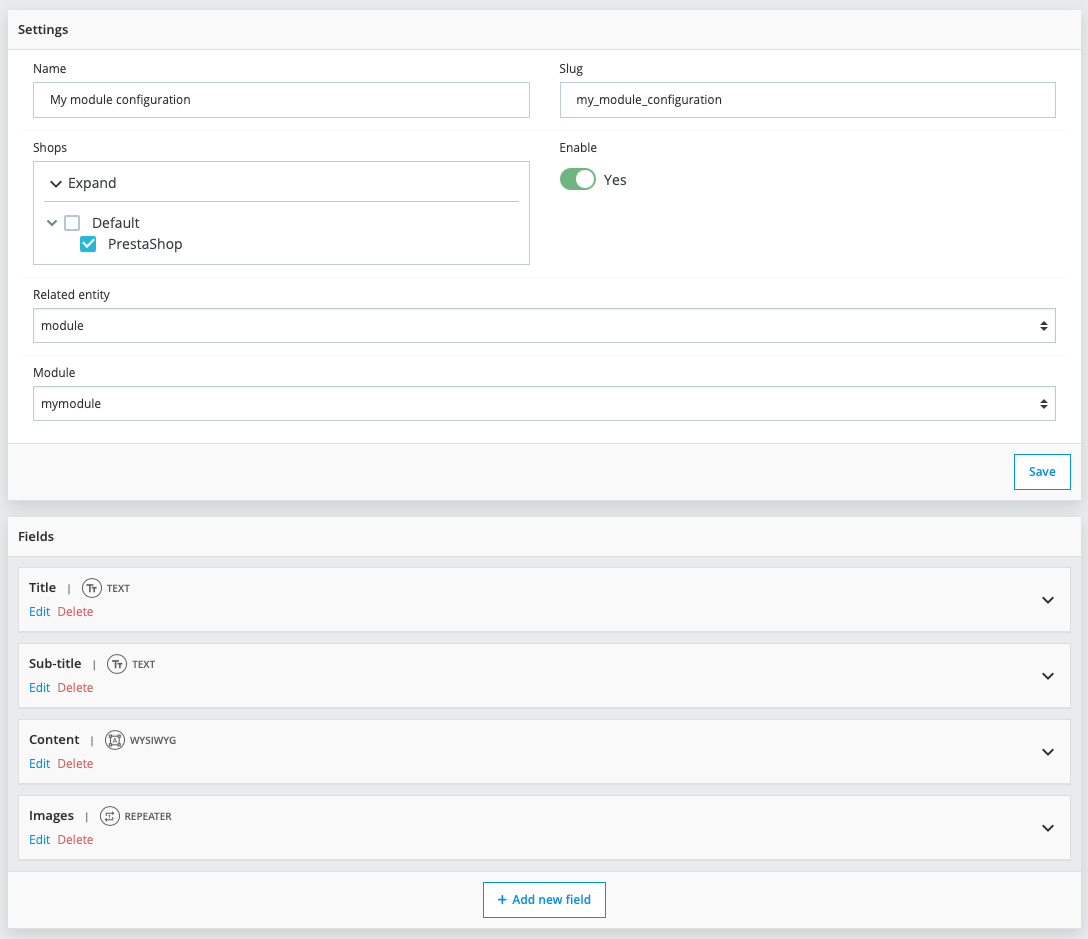
Task: Check the Default shop checkbox
Action: pos(72,223)
